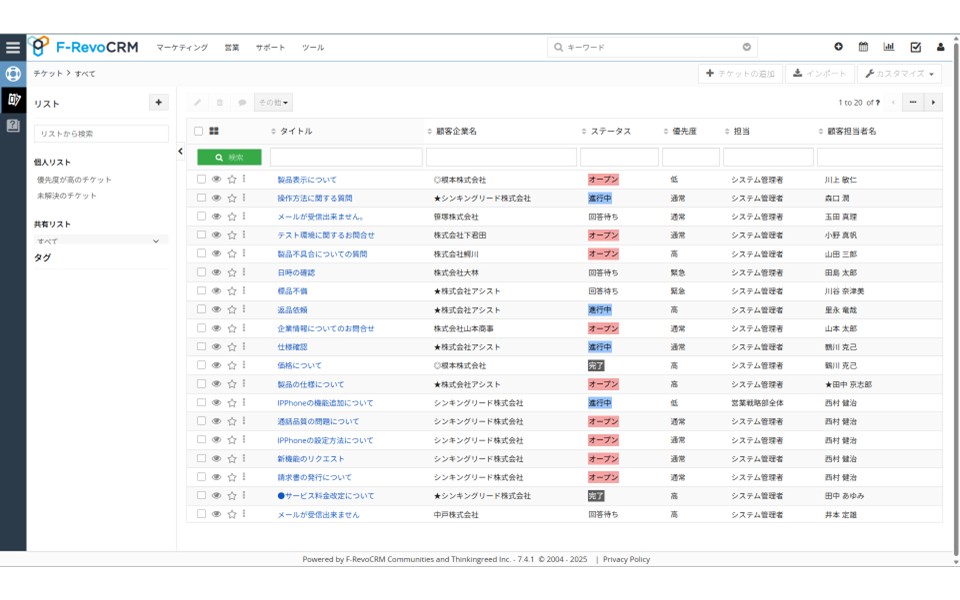The width and height of the screenshot is (960, 600).
Task: Star the テスト環境に関するお問合せ ticket
Action: pyautogui.click(x=232, y=235)
